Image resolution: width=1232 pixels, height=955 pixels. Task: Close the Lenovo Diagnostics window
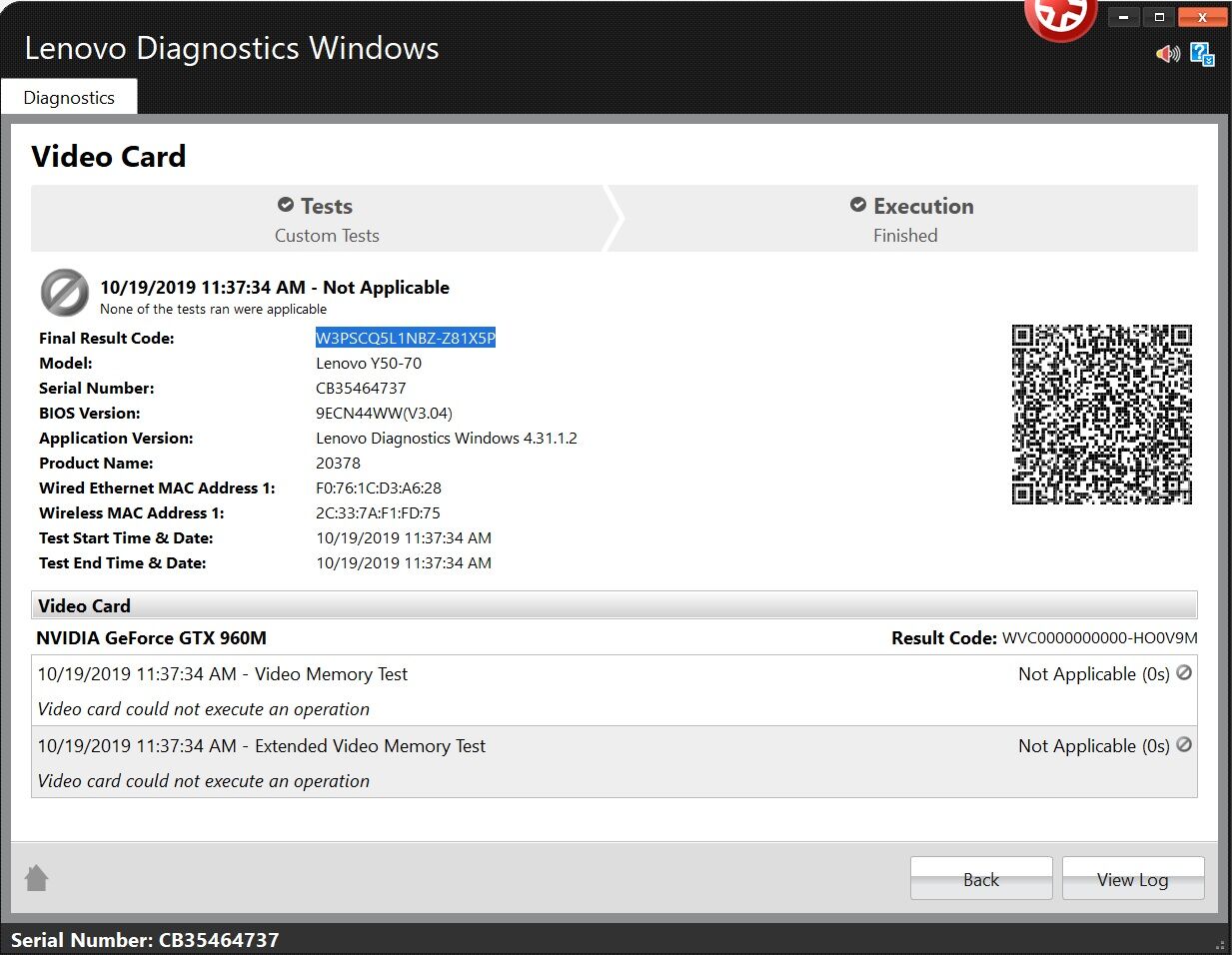[x=1203, y=17]
